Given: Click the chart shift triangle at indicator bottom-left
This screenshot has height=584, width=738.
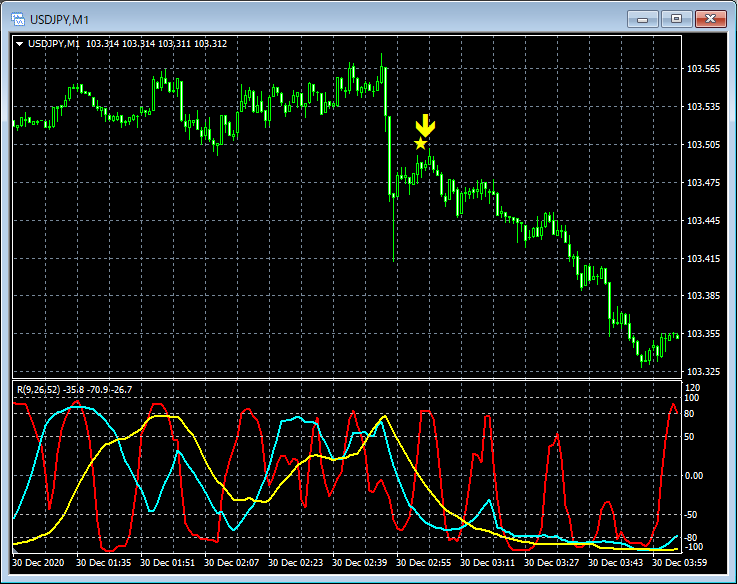Looking at the screenshot, I should click(x=16, y=548).
